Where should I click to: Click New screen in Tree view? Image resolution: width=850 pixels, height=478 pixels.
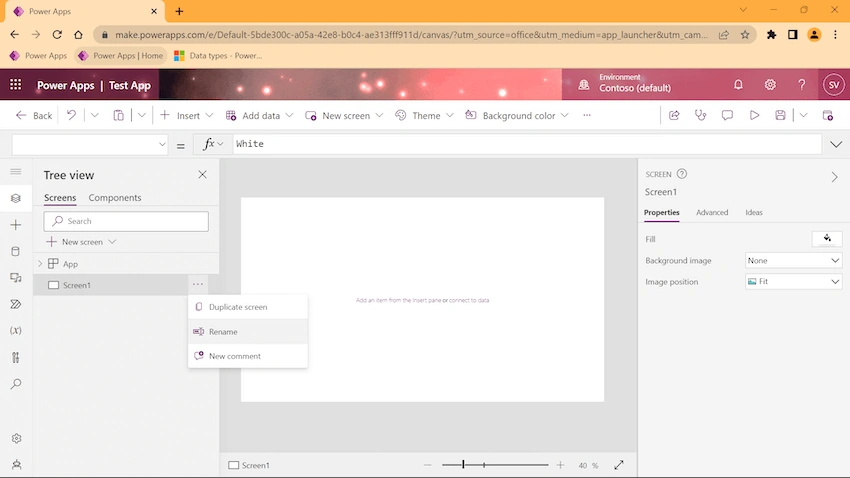(81, 242)
